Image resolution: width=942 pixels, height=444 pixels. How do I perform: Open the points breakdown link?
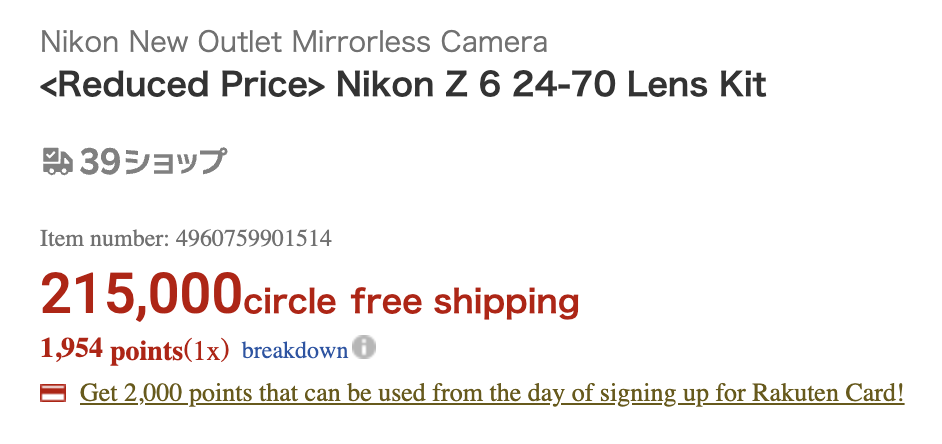[294, 351]
